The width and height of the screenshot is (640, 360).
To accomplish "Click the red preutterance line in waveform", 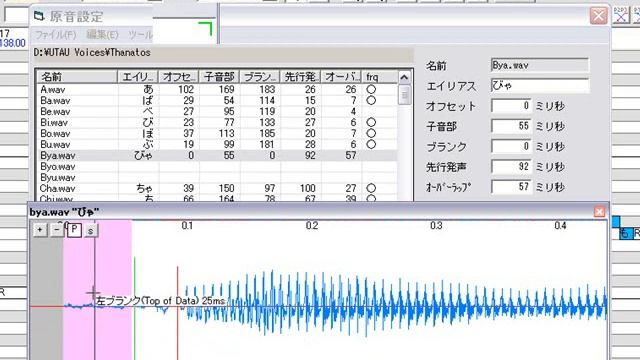I will point(178,312).
